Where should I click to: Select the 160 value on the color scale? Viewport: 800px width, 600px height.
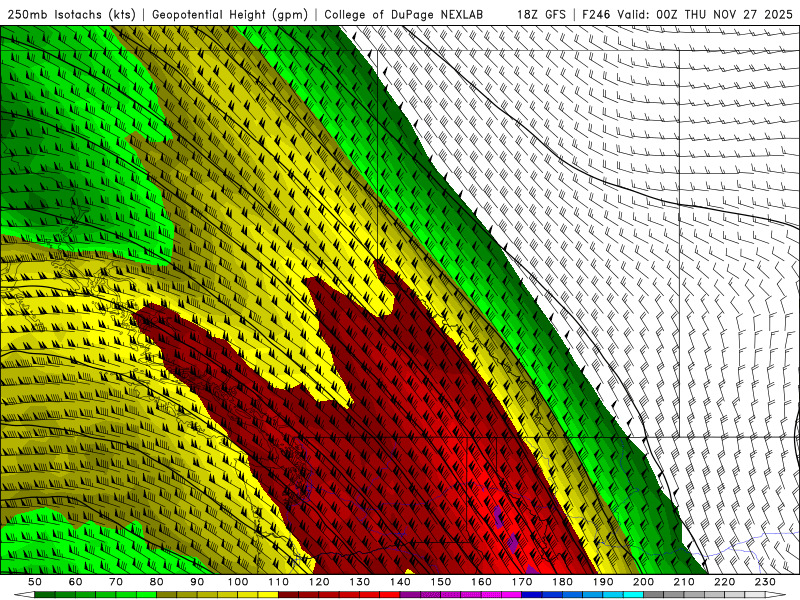[x=481, y=582]
